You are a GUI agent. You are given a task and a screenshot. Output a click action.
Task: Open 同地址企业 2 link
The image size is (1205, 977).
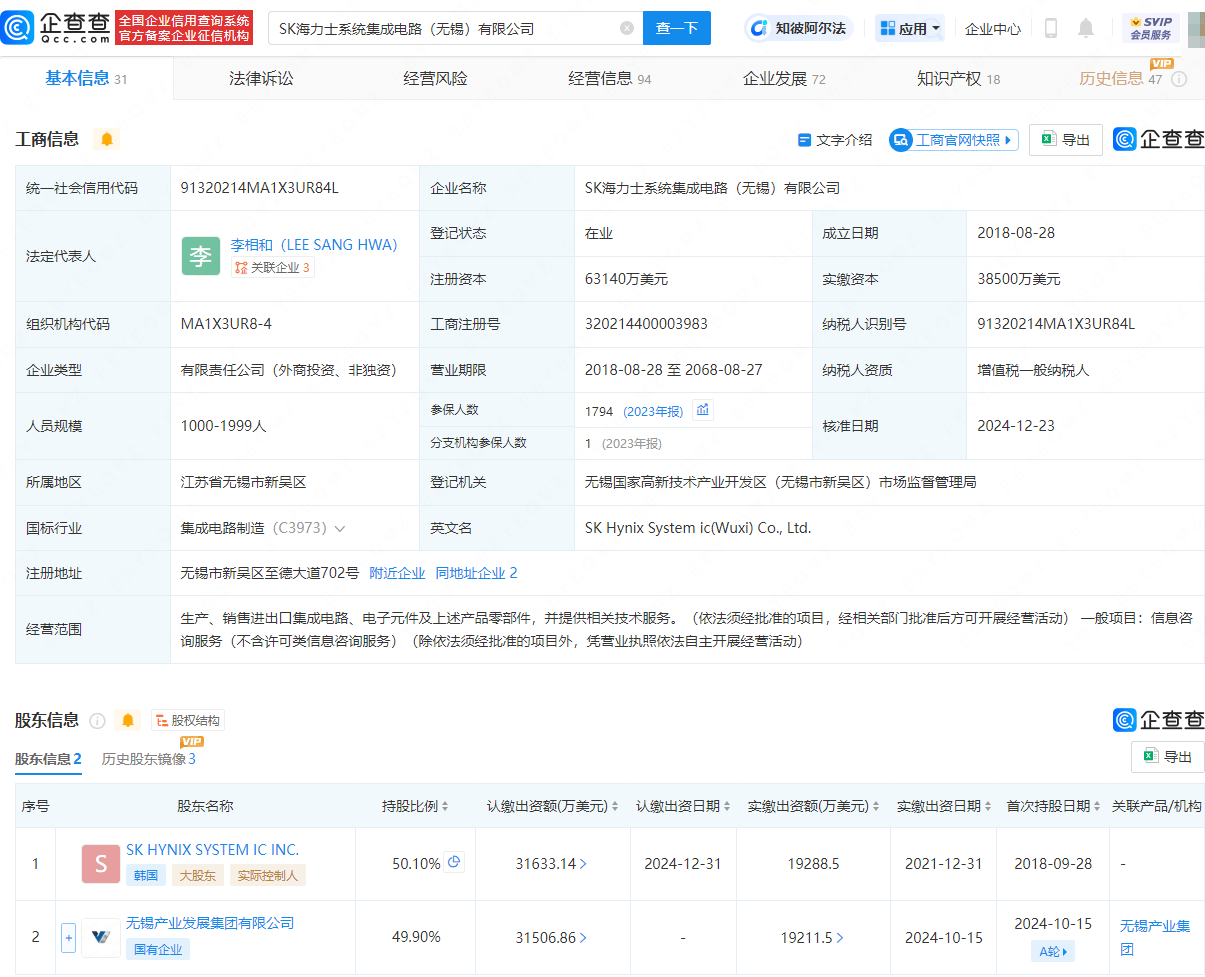476,573
